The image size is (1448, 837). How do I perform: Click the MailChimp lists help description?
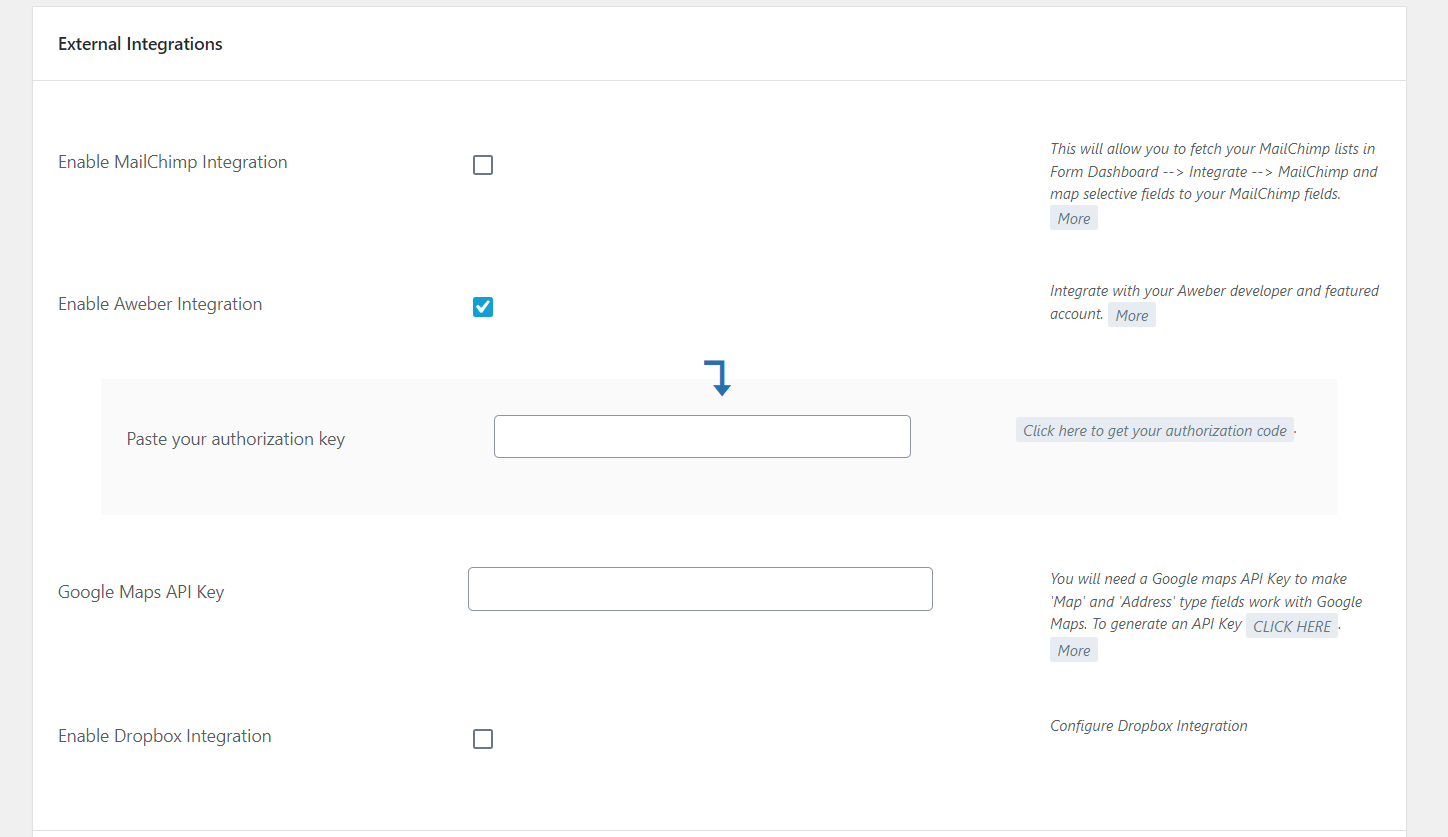pos(1212,171)
